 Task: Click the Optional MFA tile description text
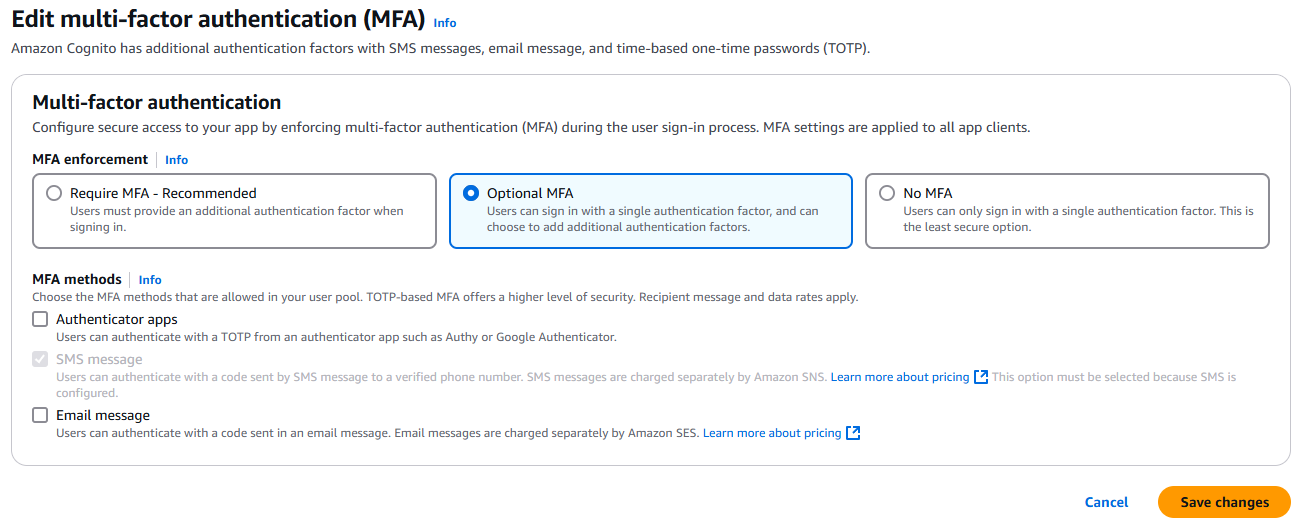pyautogui.click(x=652, y=219)
